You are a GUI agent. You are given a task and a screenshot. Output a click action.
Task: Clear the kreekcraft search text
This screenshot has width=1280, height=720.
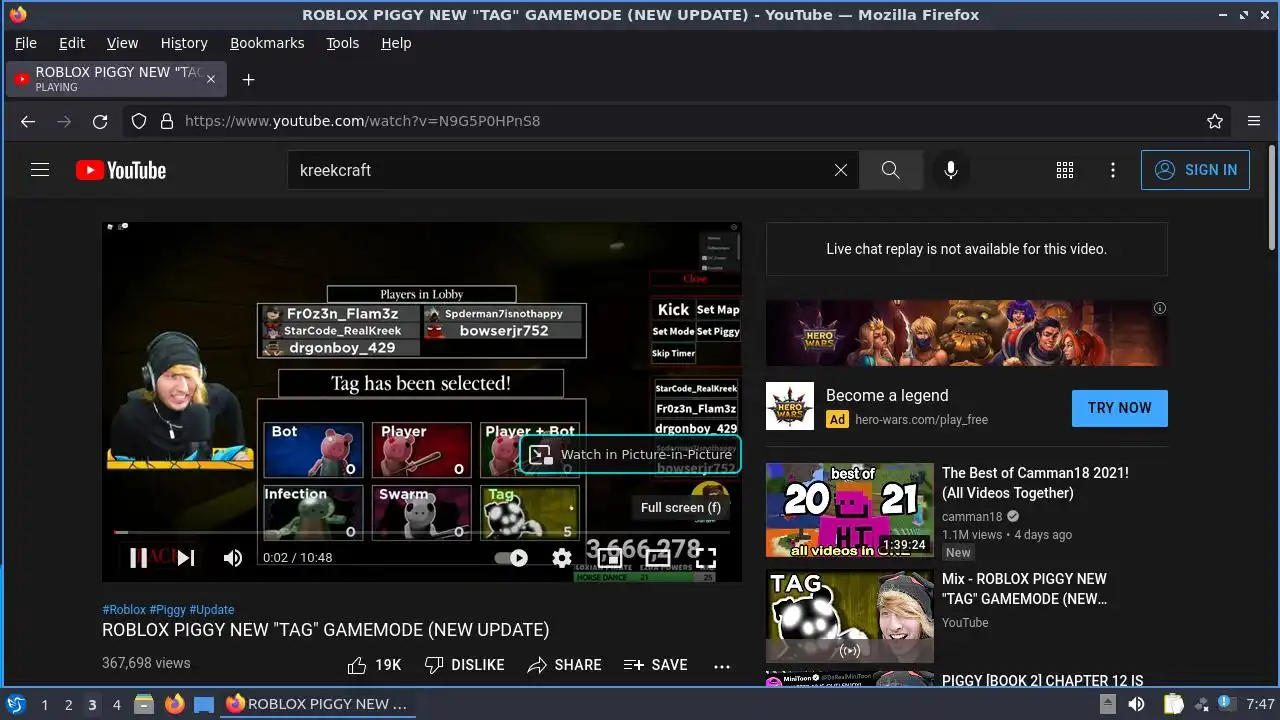pyautogui.click(x=841, y=170)
